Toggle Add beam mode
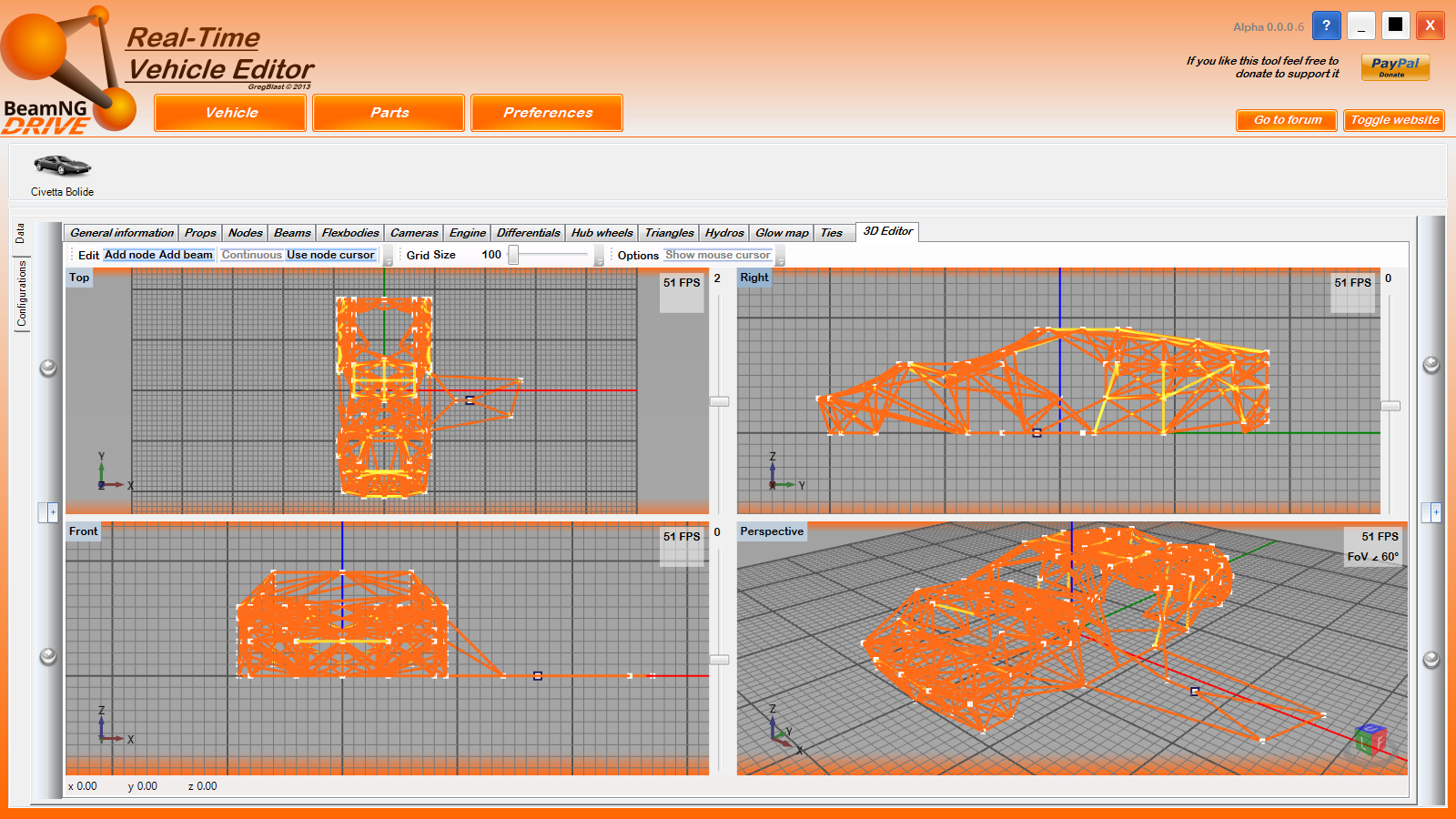The height and width of the screenshot is (819, 1456). 186,255
